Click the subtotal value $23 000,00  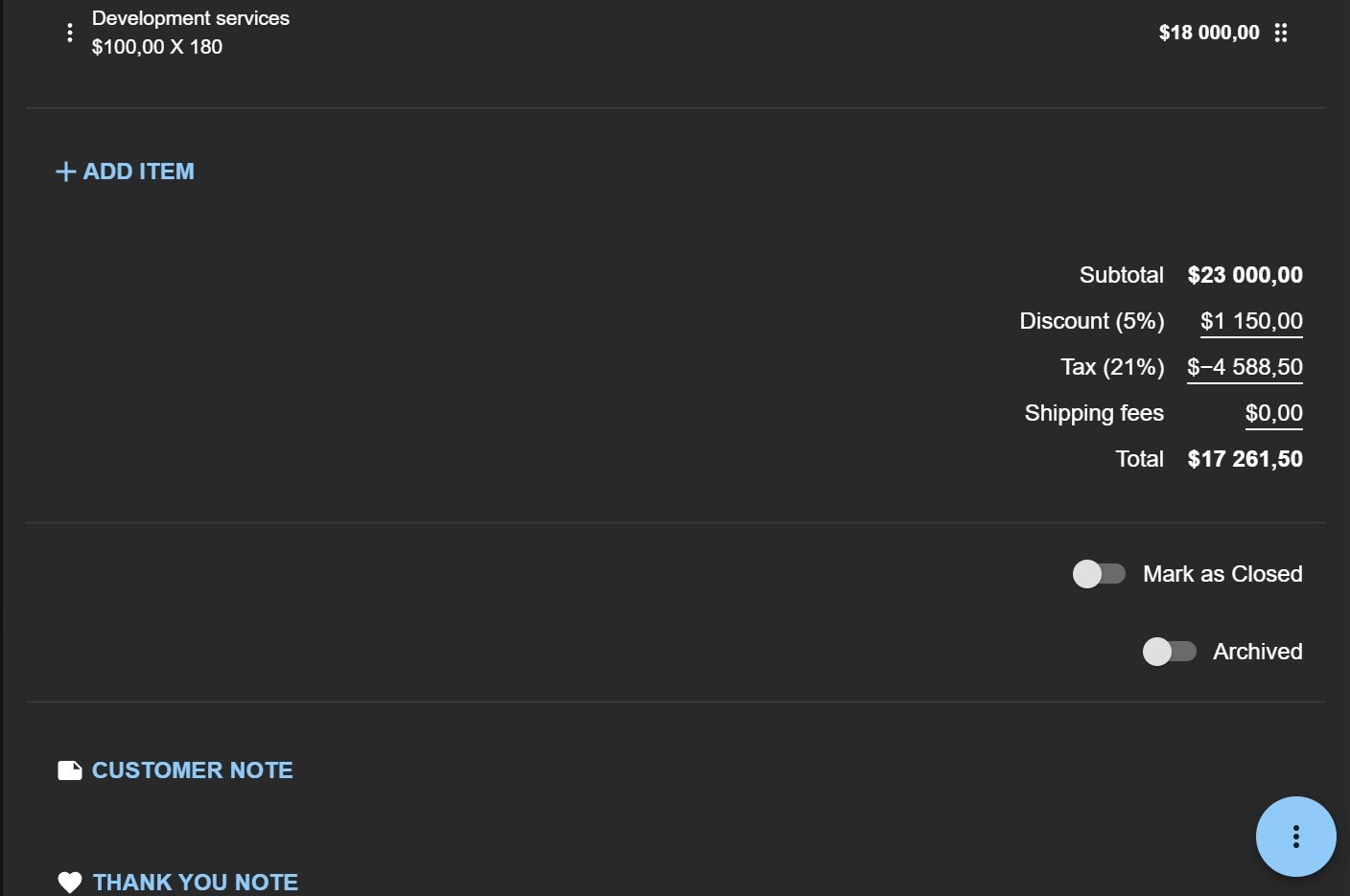tap(1245, 275)
